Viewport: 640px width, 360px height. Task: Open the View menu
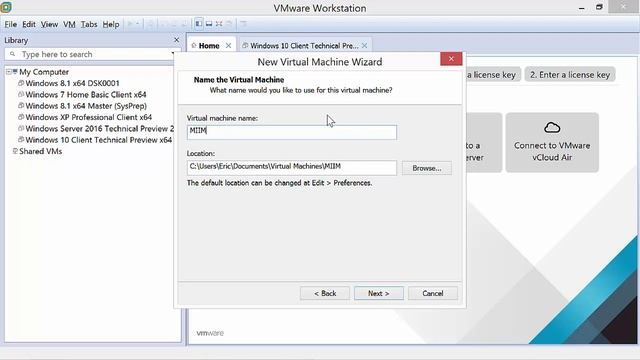[x=49, y=24]
